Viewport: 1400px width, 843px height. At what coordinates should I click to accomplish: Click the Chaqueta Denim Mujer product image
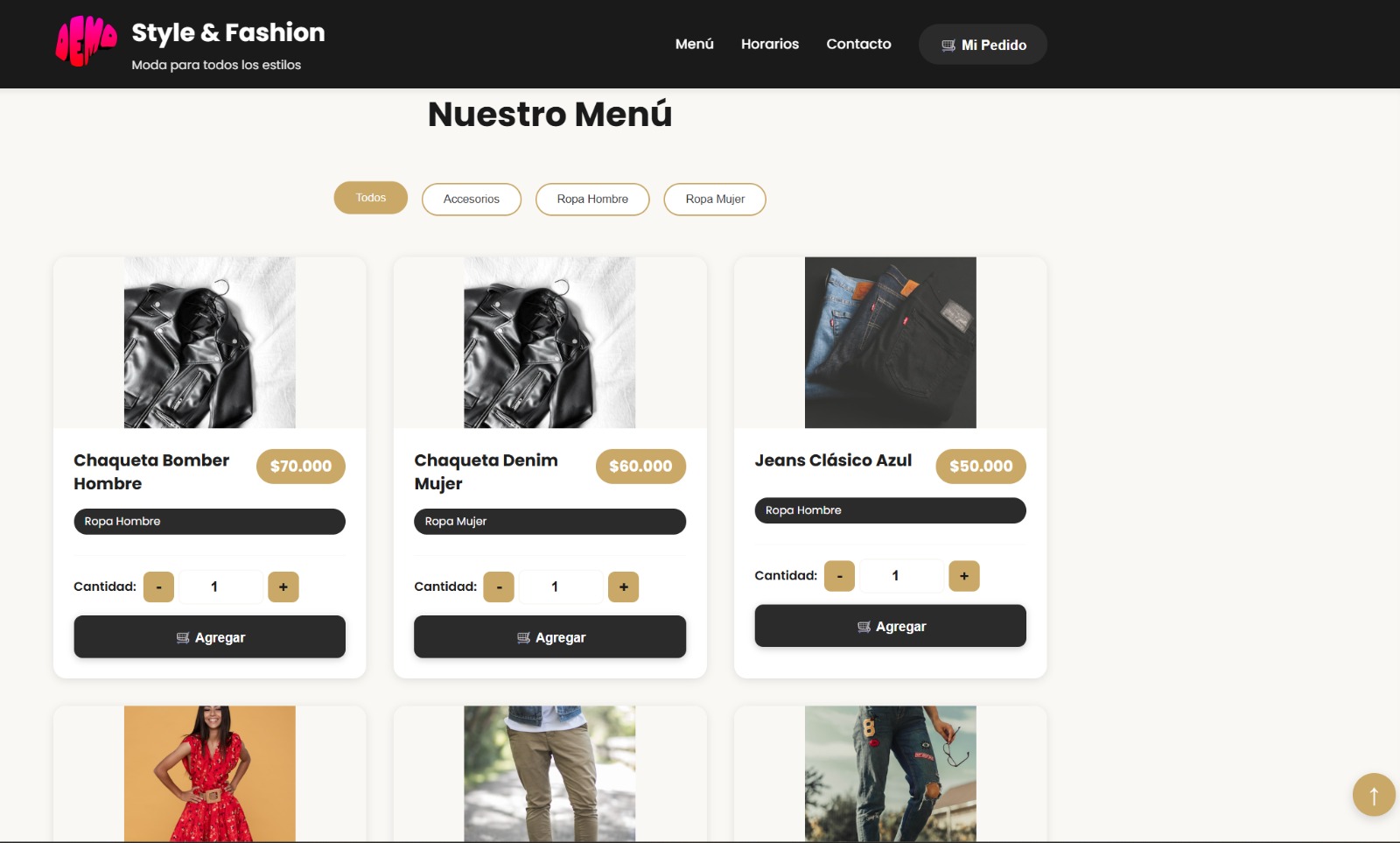pyautogui.click(x=549, y=342)
